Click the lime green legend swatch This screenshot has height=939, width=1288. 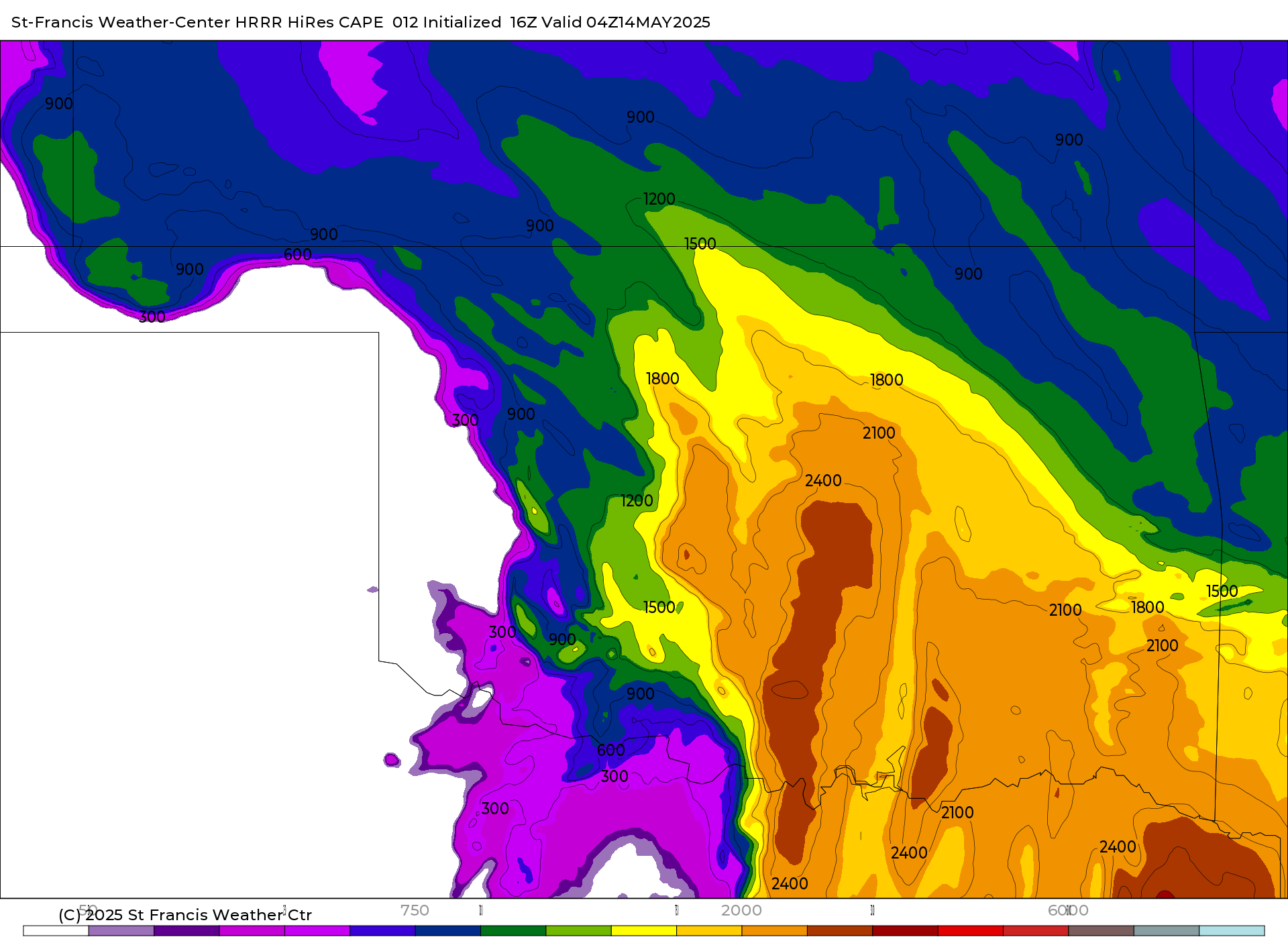click(579, 931)
